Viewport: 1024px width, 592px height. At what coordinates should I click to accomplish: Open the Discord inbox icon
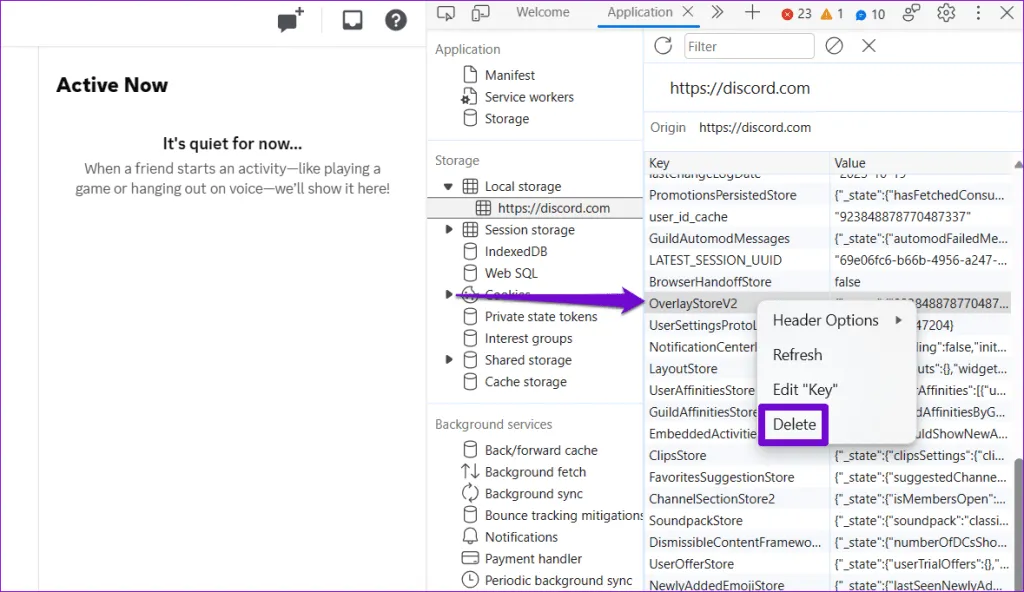coord(352,20)
